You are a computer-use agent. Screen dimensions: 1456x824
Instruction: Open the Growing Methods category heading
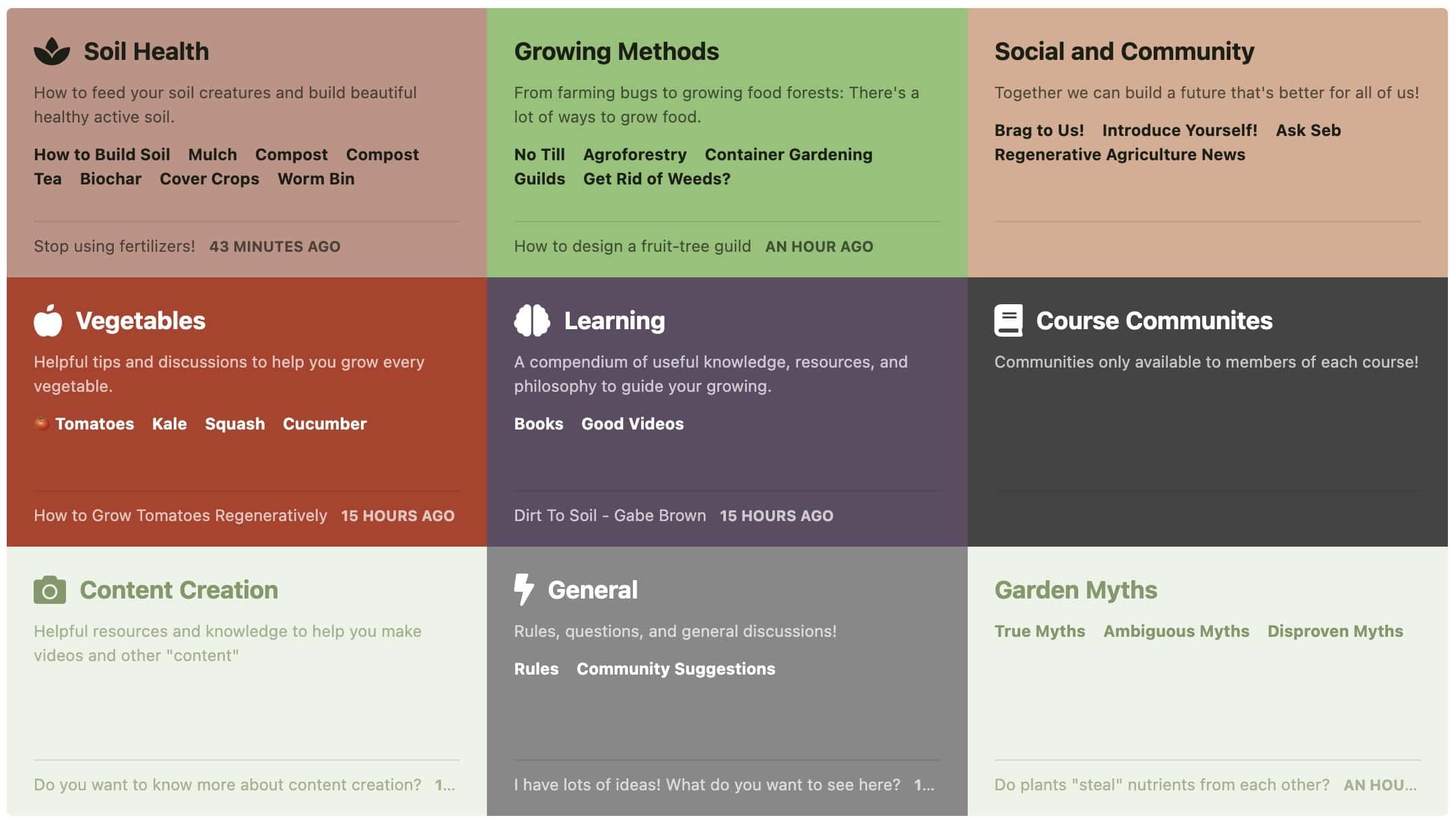tap(616, 51)
